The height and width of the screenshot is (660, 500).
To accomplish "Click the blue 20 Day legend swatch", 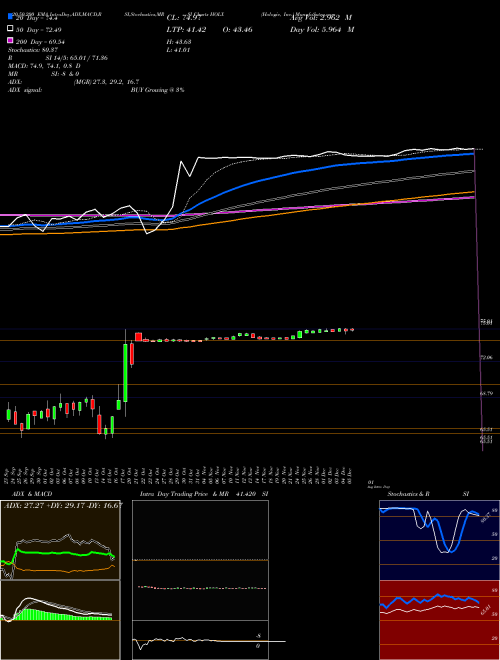I will click(10, 17).
